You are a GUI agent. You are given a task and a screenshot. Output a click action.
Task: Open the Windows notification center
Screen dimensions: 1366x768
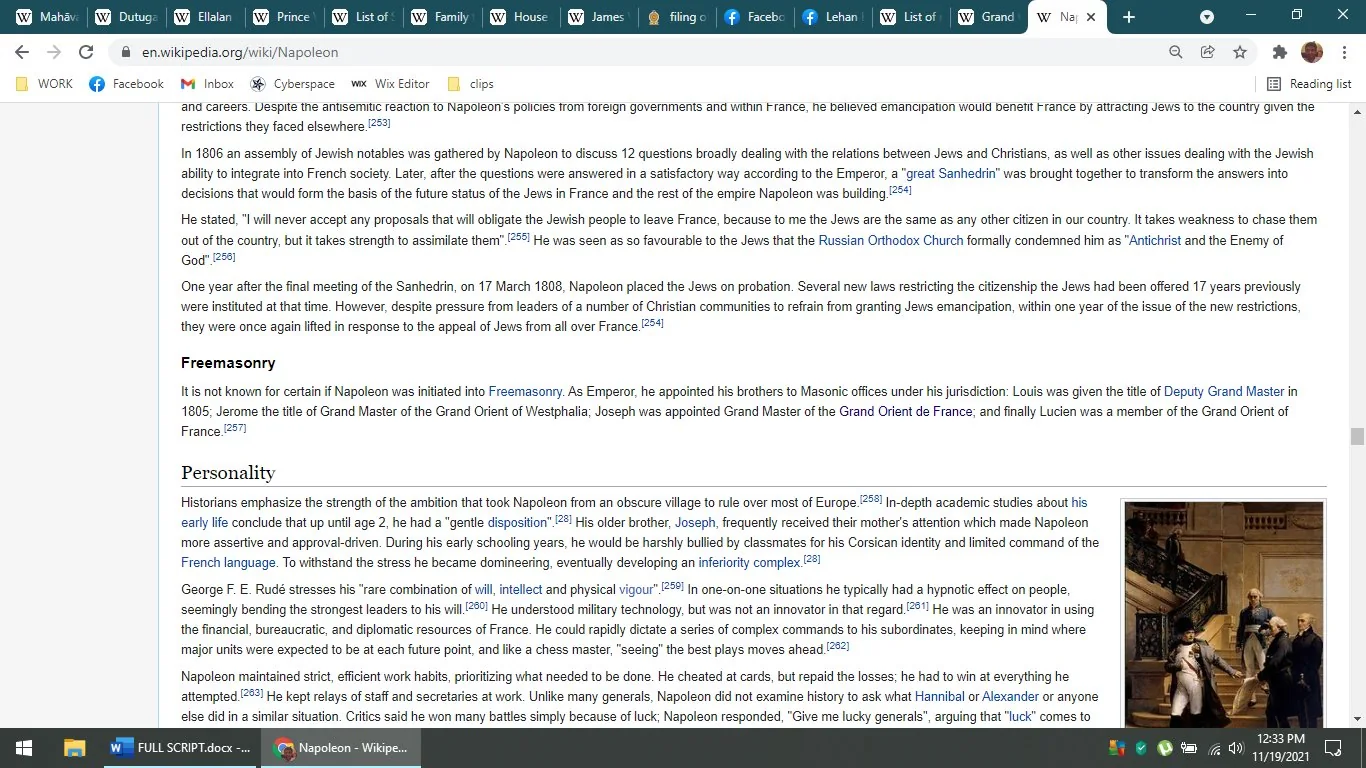pos(1333,748)
